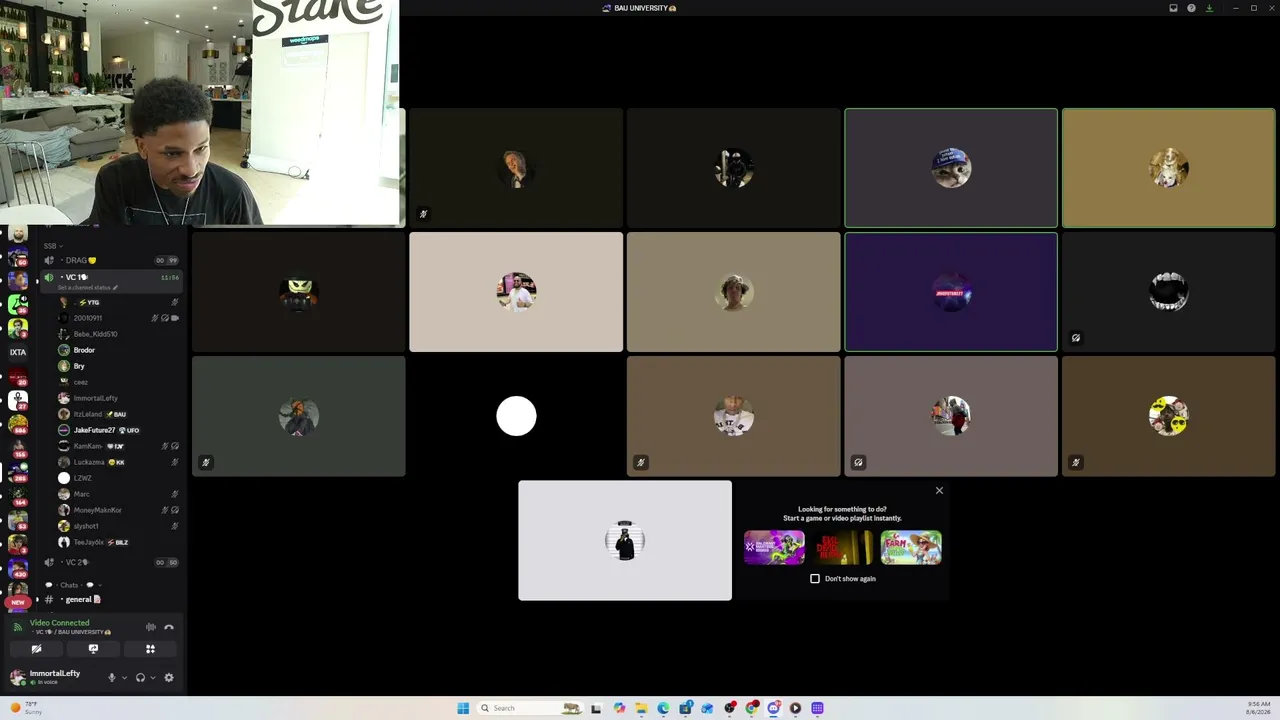Disconnect from voice channel
The width and height of the screenshot is (1280, 720).
click(169, 627)
